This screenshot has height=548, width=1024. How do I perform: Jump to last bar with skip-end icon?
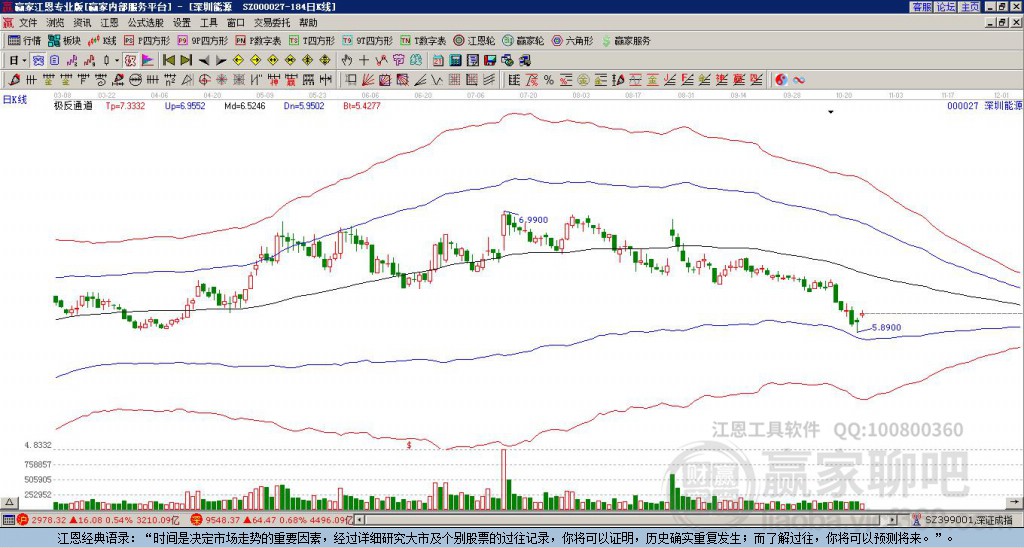(186, 60)
